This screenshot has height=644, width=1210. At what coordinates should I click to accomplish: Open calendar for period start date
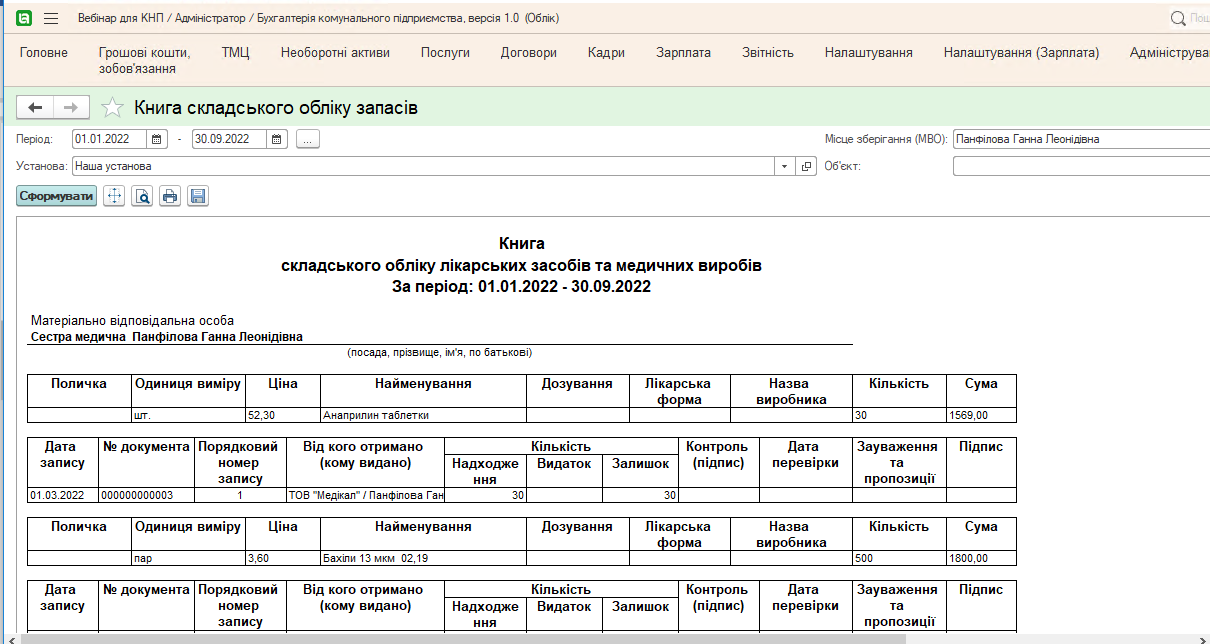(x=156, y=139)
